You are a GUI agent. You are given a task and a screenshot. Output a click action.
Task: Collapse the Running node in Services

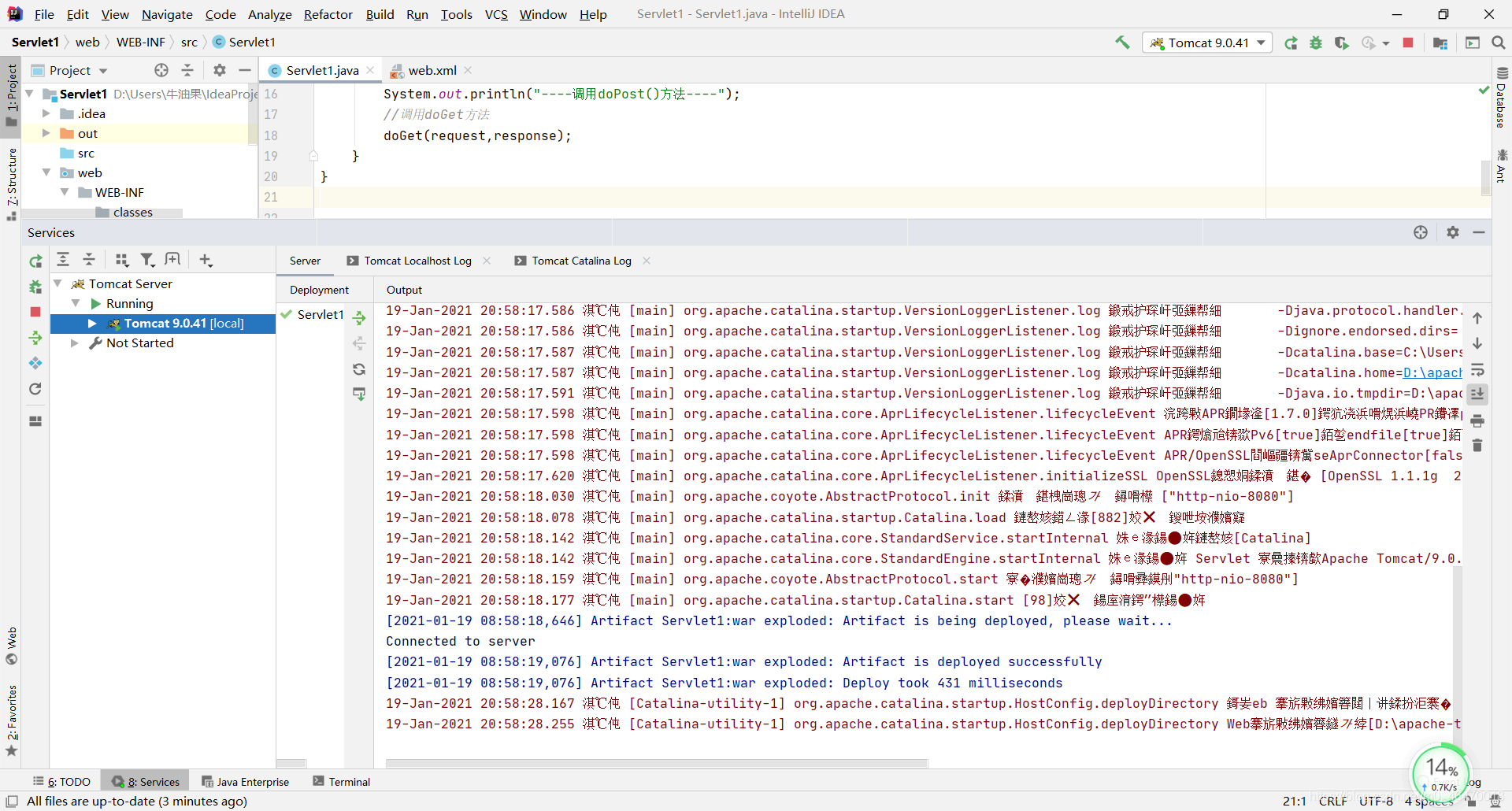[x=76, y=303]
